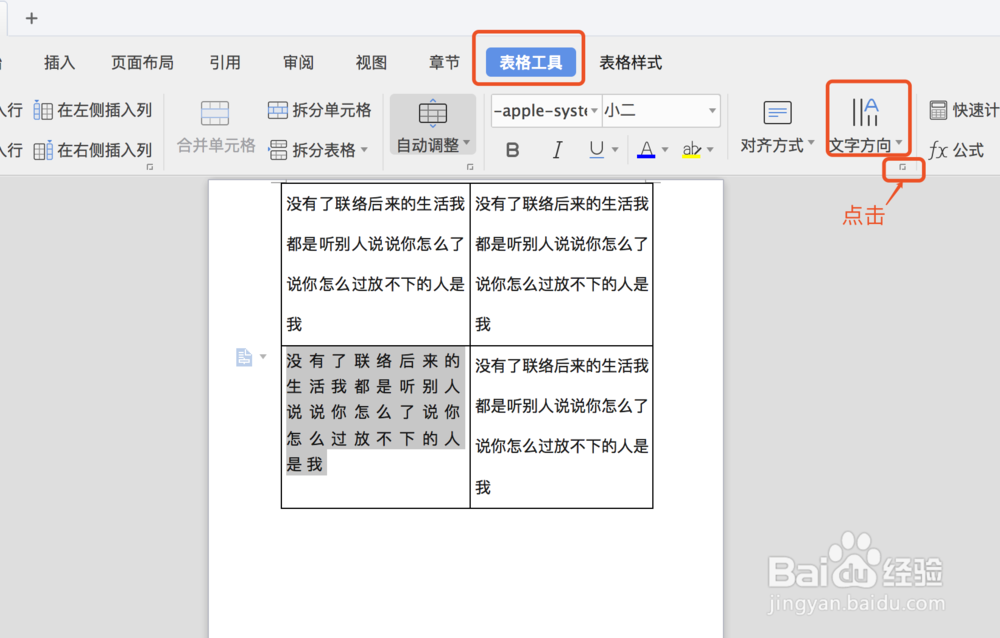Open the font size dropdown
The height and width of the screenshot is (638, 1000).
click(x=712, y=110)
